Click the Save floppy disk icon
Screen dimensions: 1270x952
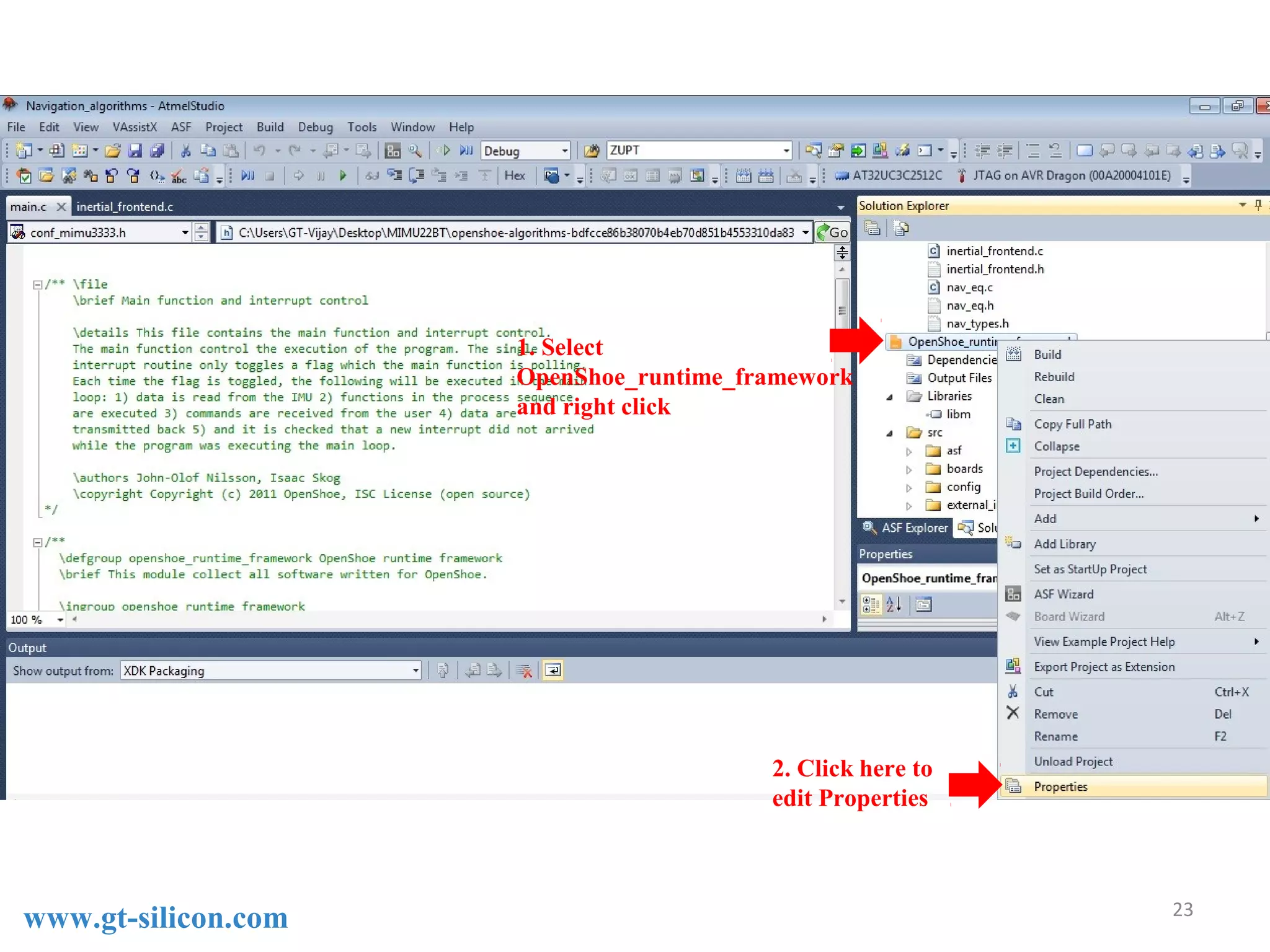tap(135, 151)
